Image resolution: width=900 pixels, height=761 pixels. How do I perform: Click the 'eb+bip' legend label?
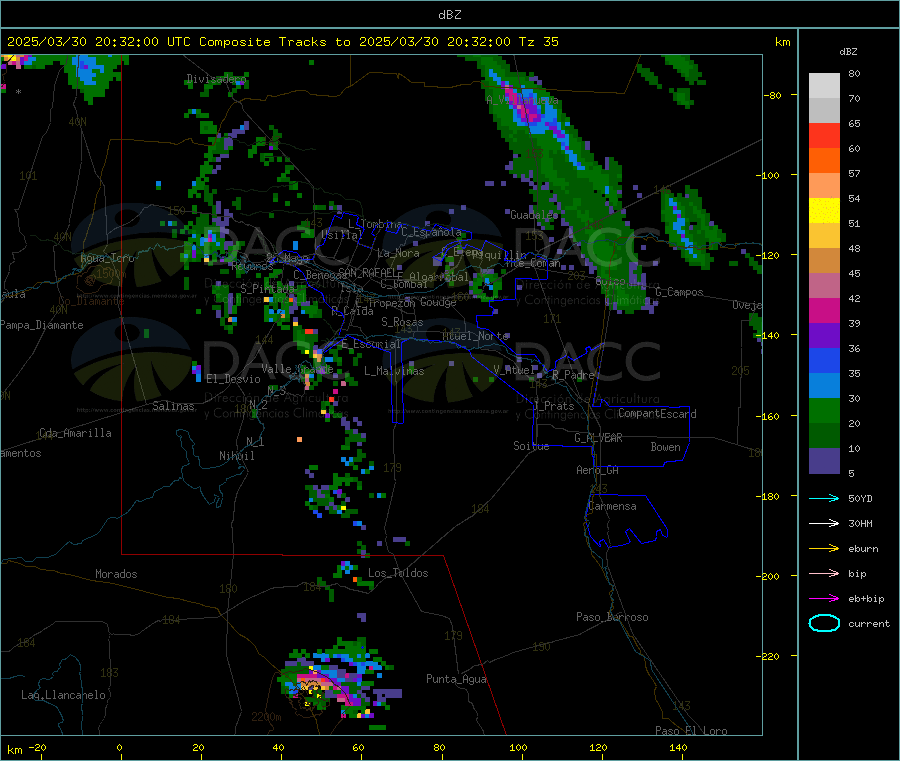[x=866, y=599]
